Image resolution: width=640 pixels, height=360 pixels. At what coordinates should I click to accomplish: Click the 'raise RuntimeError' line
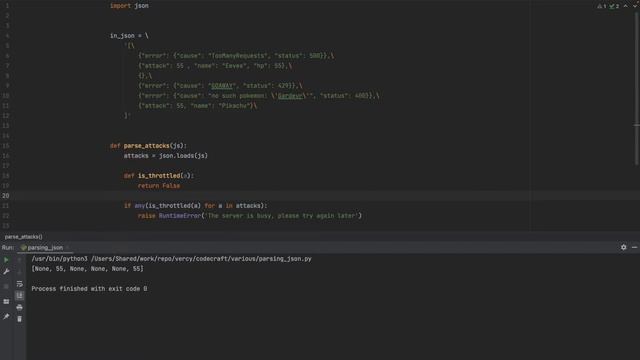250,216
